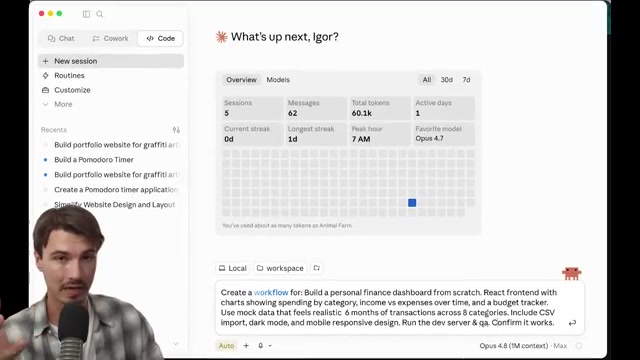
Task: Click the Sessions stat card
Action: tap(253, 108)
